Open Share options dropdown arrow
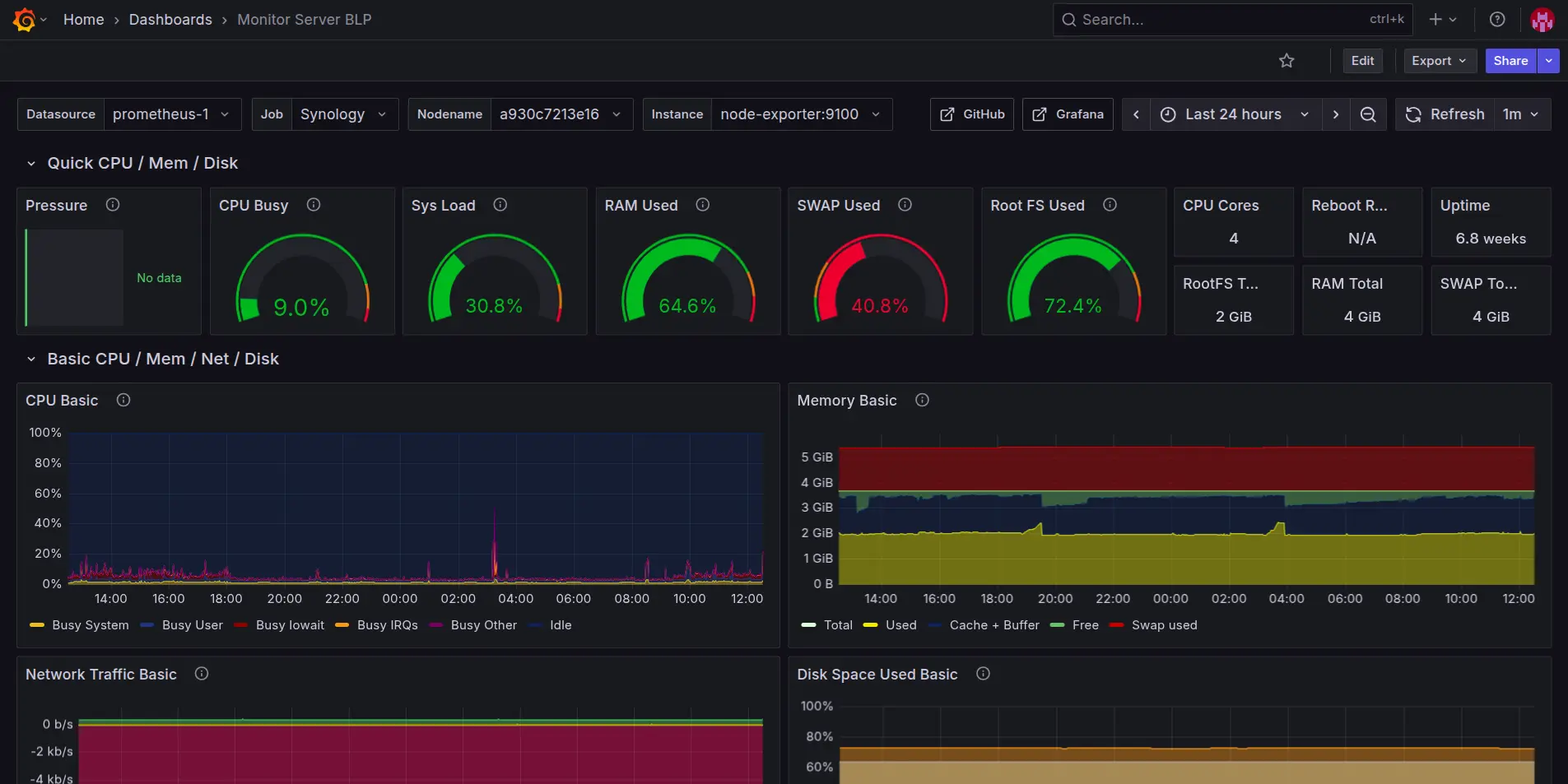 coord(1548,61)
